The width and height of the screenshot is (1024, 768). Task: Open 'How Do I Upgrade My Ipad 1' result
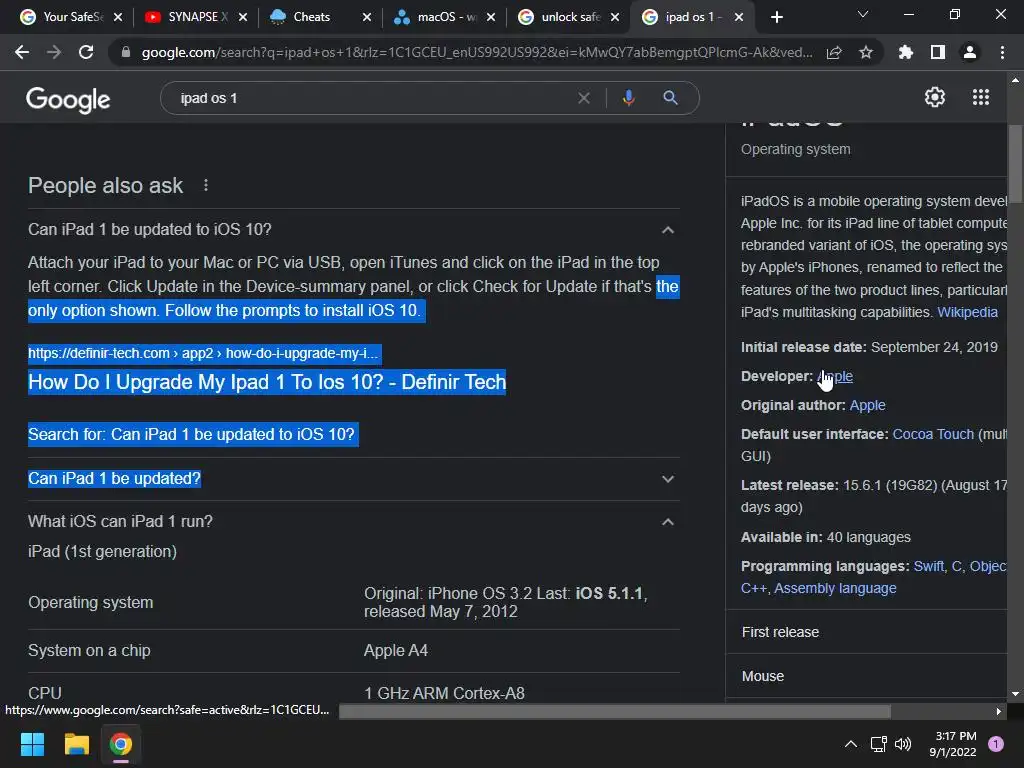[x=267, y=382]
